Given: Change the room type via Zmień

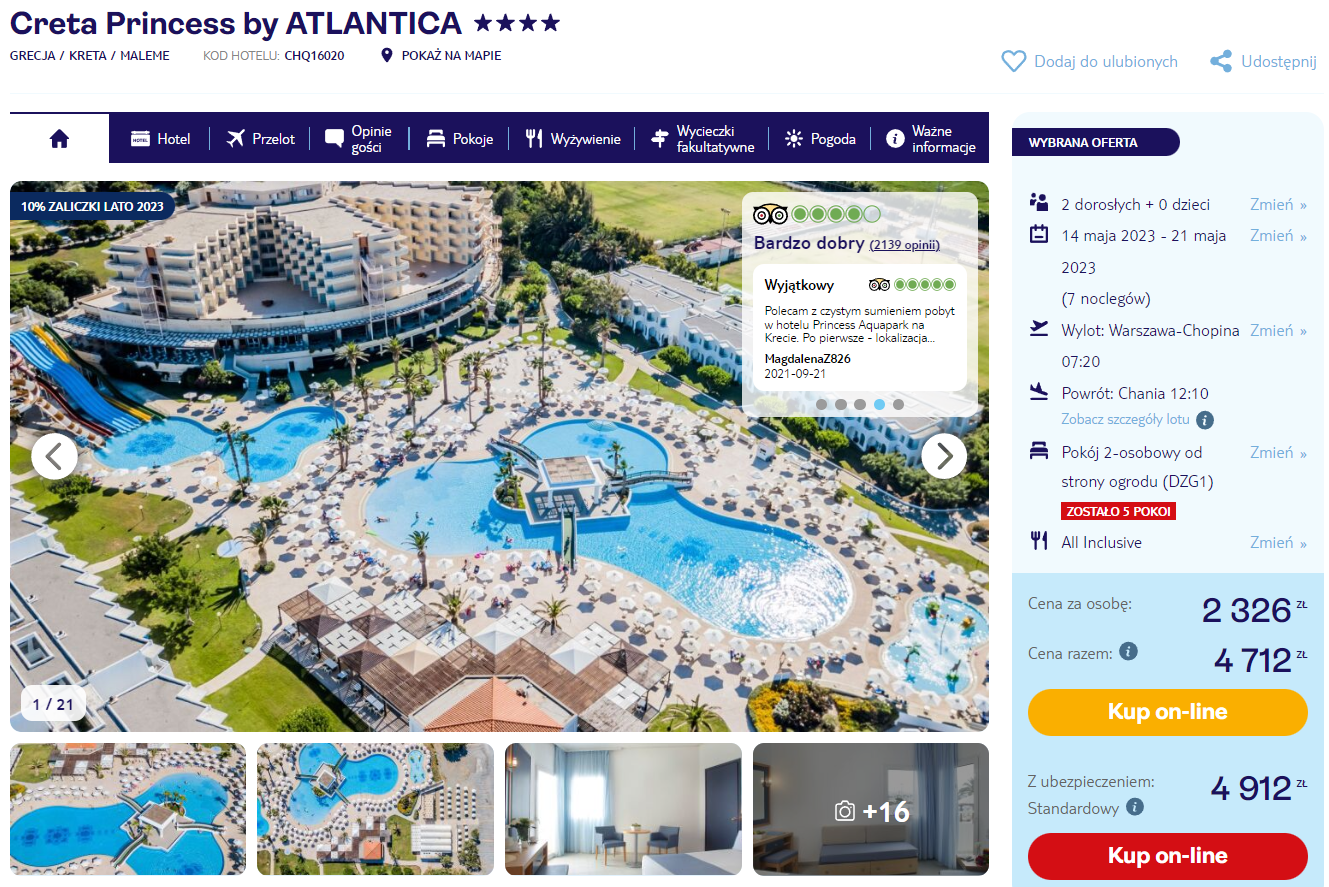Looking at the screenshot, I should [x=1278, y=452].
